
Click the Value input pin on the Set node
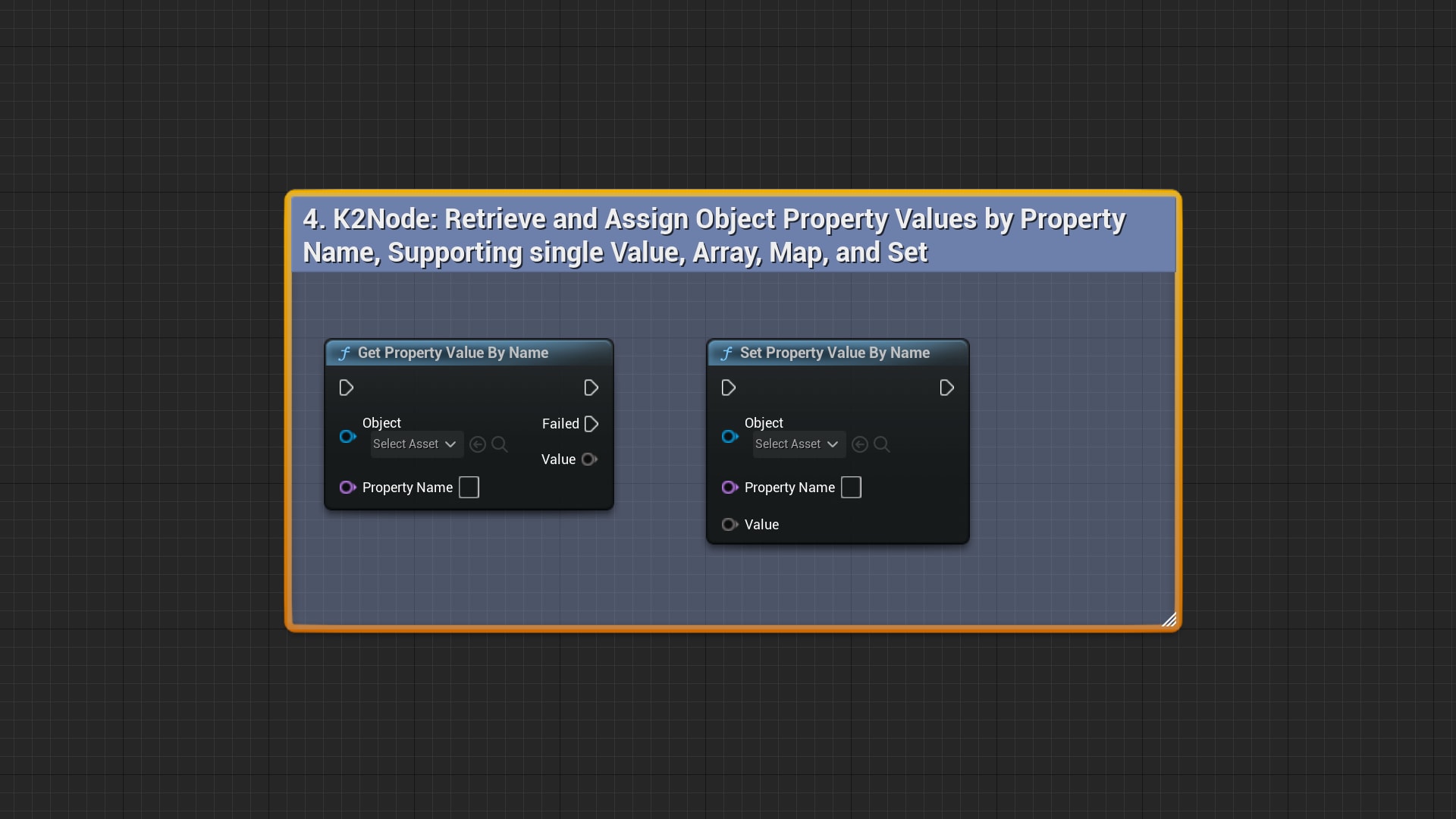730,524
